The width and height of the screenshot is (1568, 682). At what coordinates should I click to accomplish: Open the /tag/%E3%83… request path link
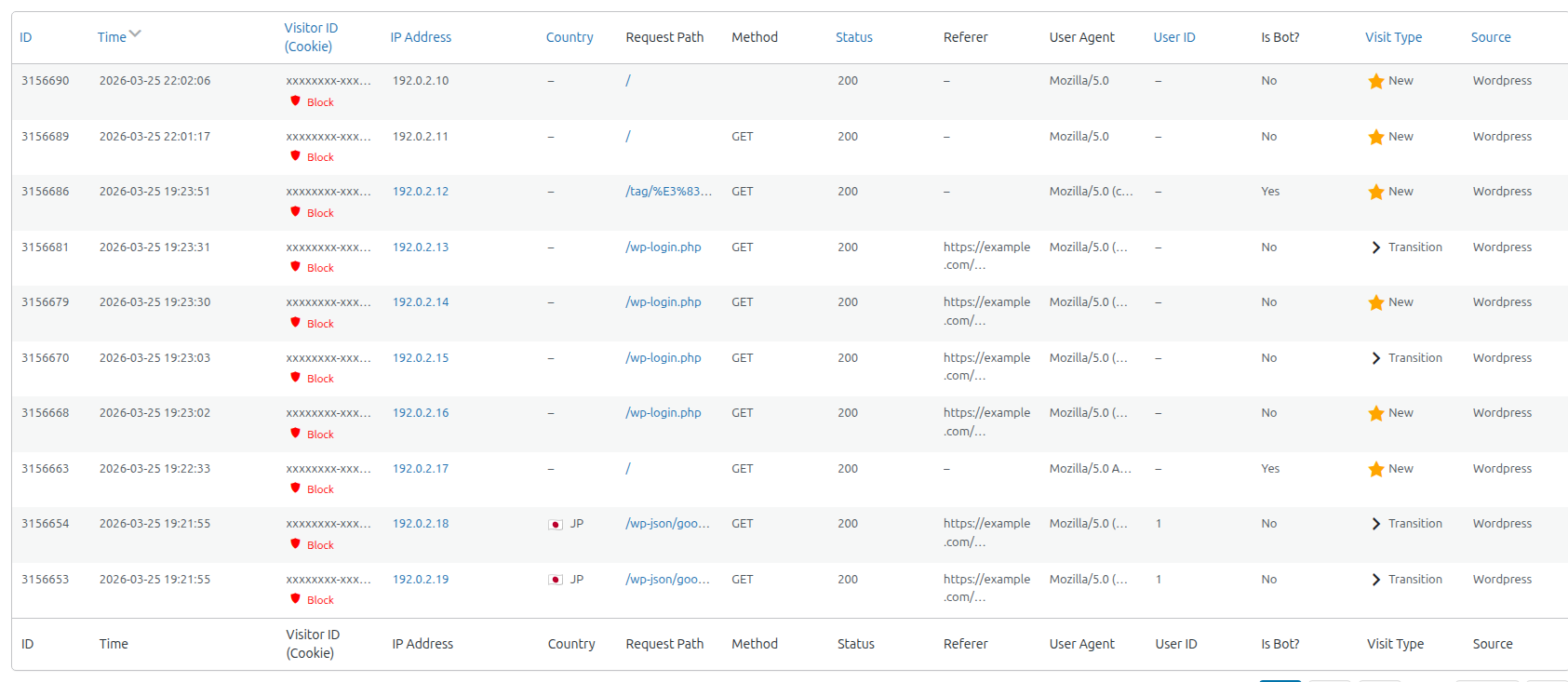(669, 192)
